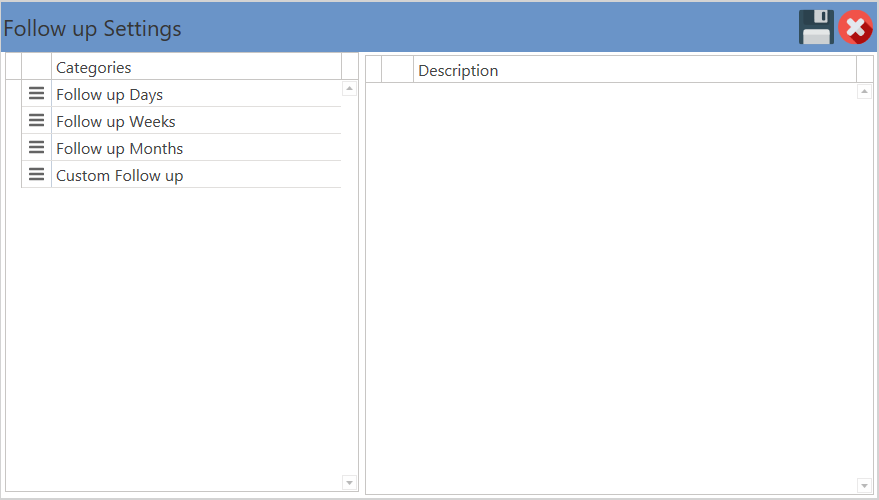
Task: Click the hamburger icon beside Follow up Weeks
Action: coord(36,120)
